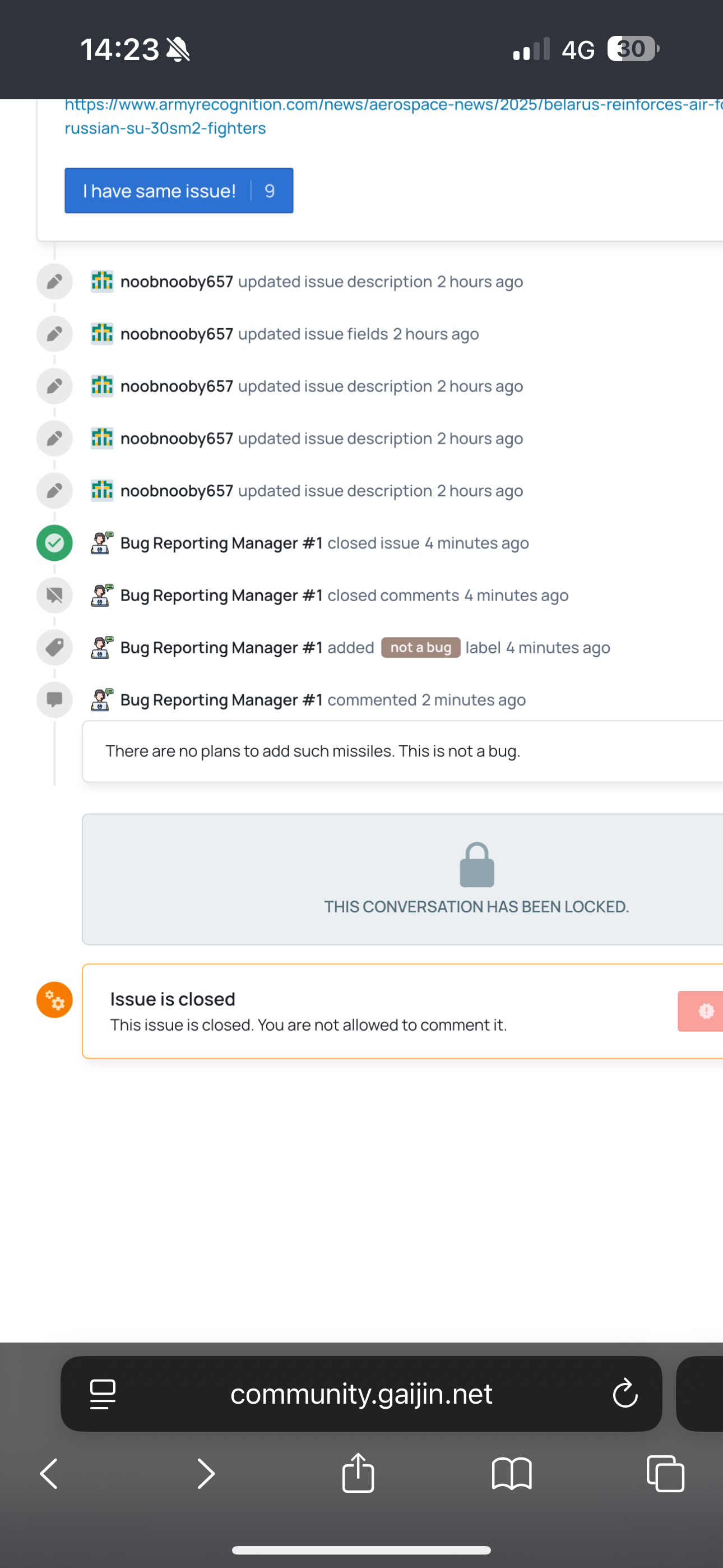Viewport: 723px width, 1568px height.
Task: Open noobnooby657's profile from first update entry
Action: point(177,282)
